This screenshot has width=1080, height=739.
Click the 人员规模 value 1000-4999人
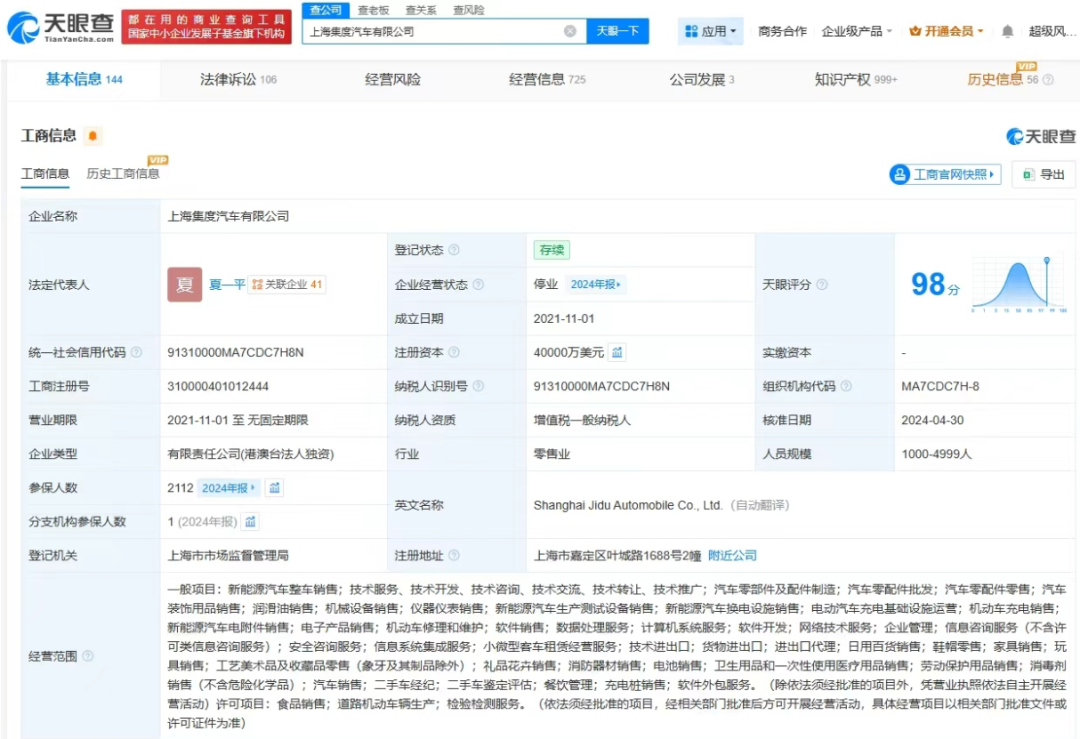[936, 454]
